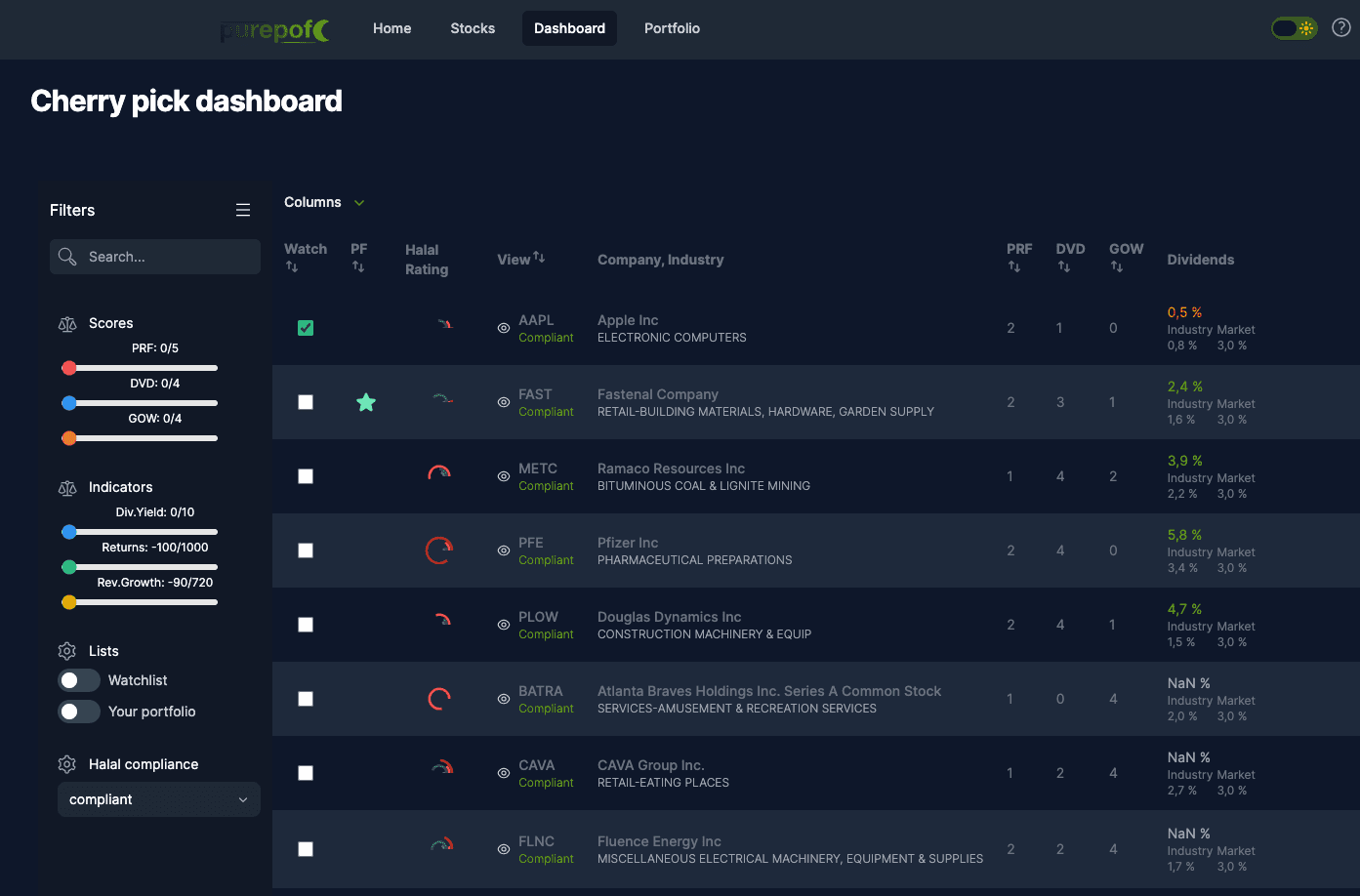Screen dimensions: 1360x896
Task: View PFE details via eye icon
Action: tap(504, 550)
